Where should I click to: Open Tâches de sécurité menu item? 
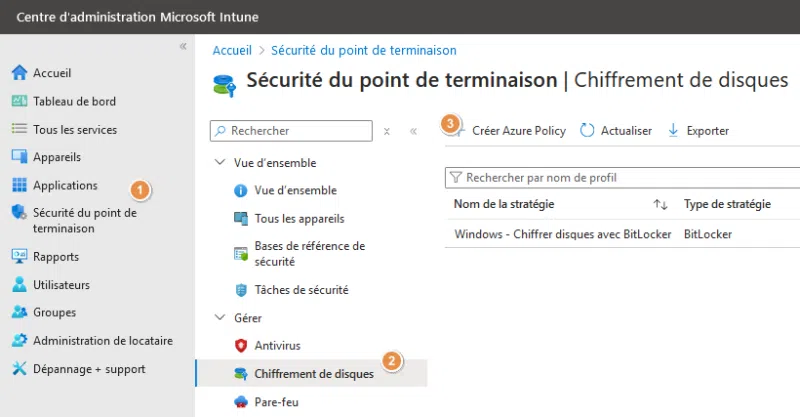pos(301,290)
